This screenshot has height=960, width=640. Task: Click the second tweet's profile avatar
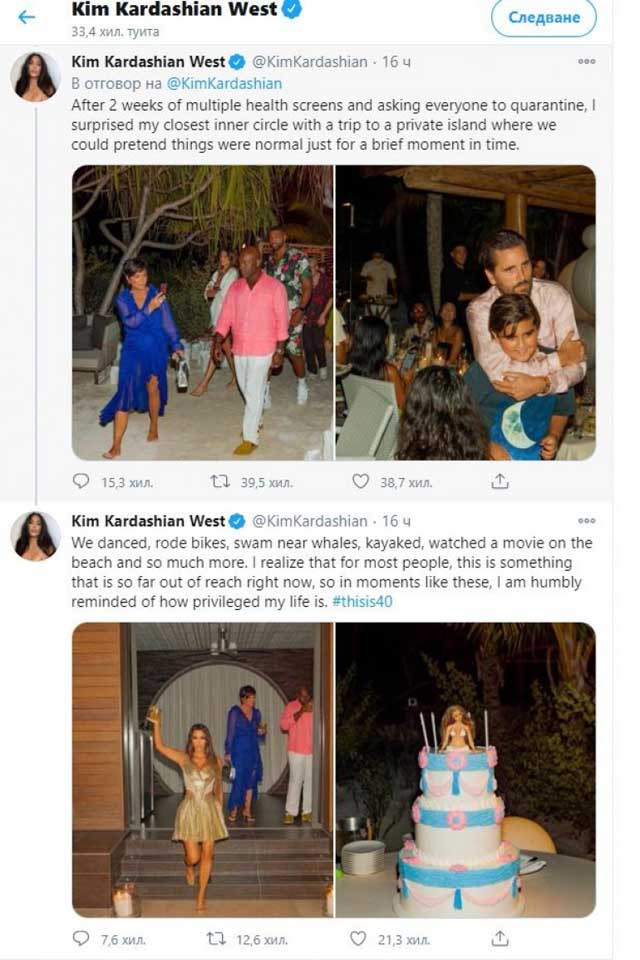[x=35, y=536]
